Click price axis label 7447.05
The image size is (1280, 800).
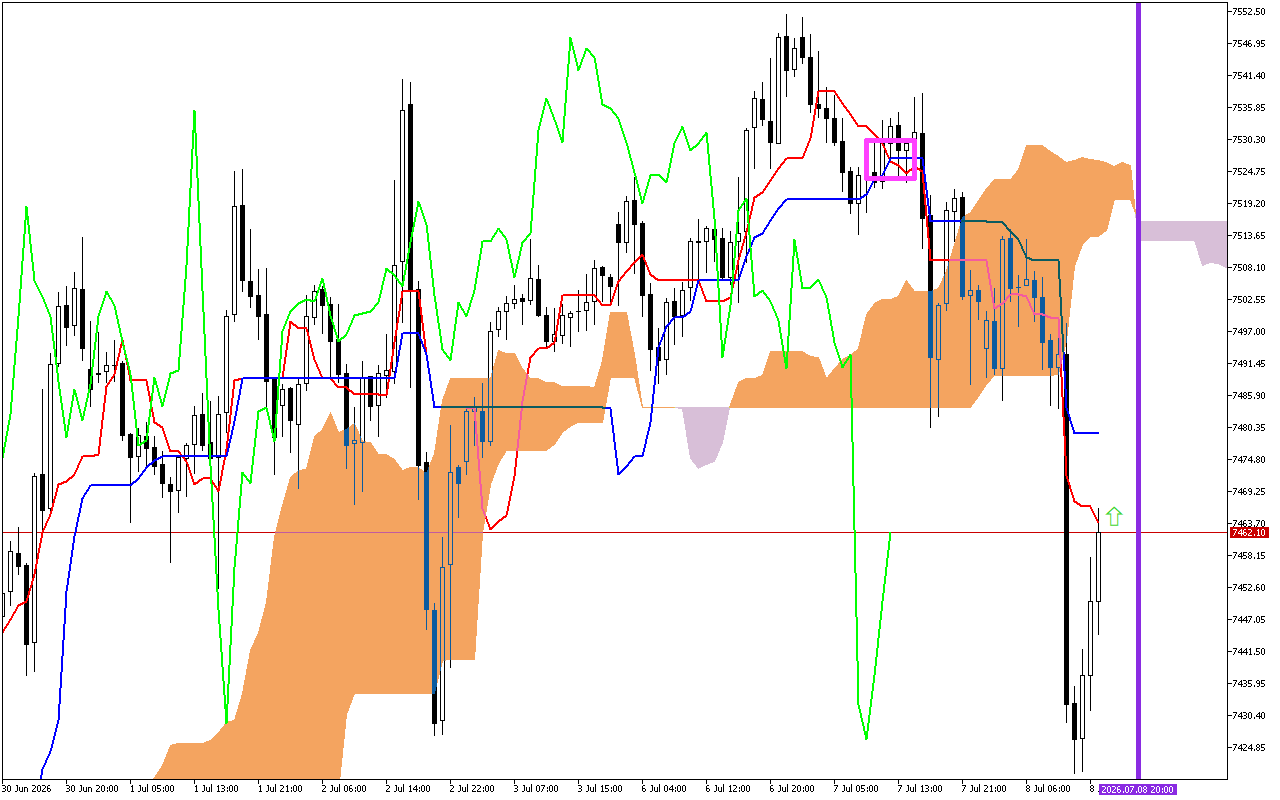(x=1248, y=620)
